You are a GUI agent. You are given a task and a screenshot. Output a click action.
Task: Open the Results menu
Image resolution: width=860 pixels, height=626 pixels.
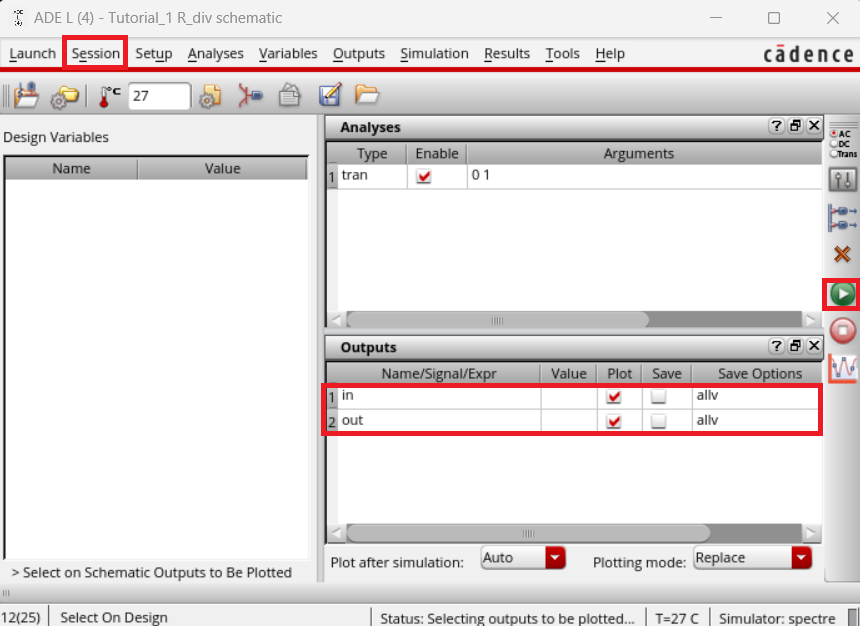pos(507,54)
